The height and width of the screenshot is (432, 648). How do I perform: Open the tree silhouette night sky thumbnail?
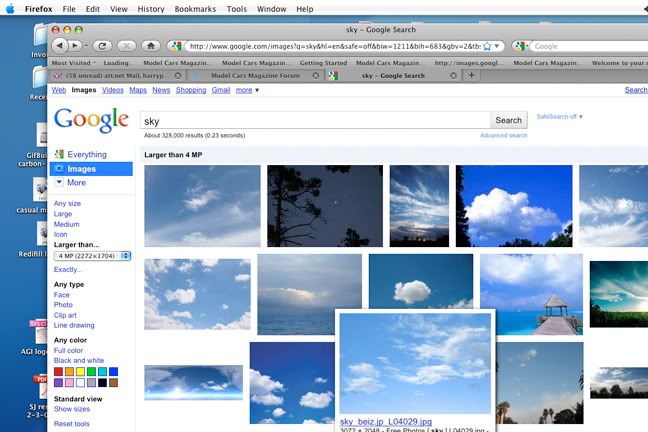click(x=325, y=206)
